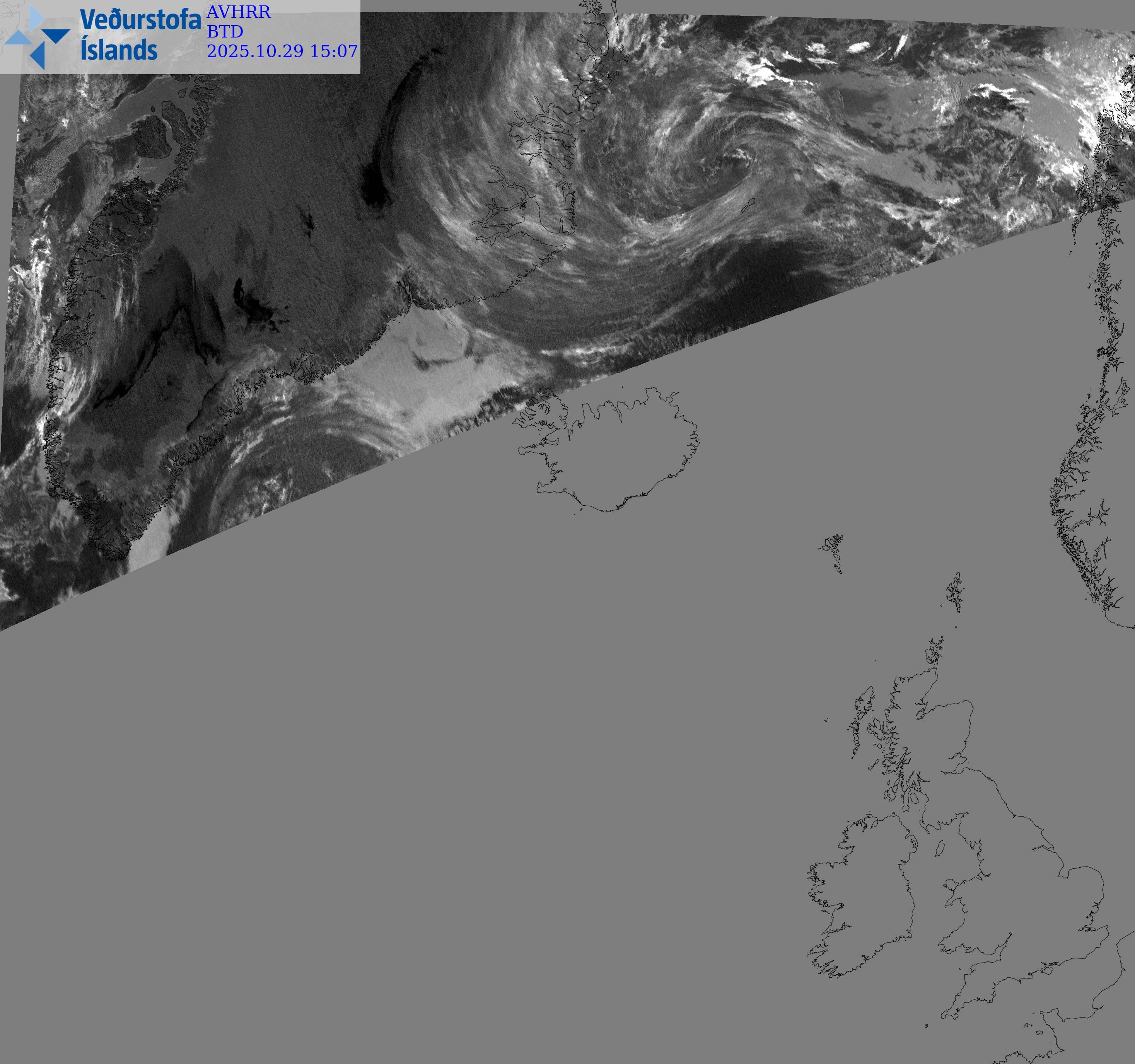This screenshot has width=1135, height=1064.
Task: Click the Veðurstofa Íslands arrow logo icon
Action: 36,37
